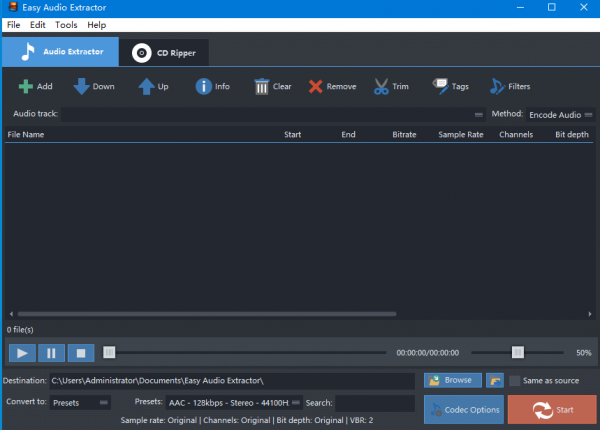The height and width of the screenshot is (430, 600).
Task: Open the Tags editor
Action: point(450,86)
